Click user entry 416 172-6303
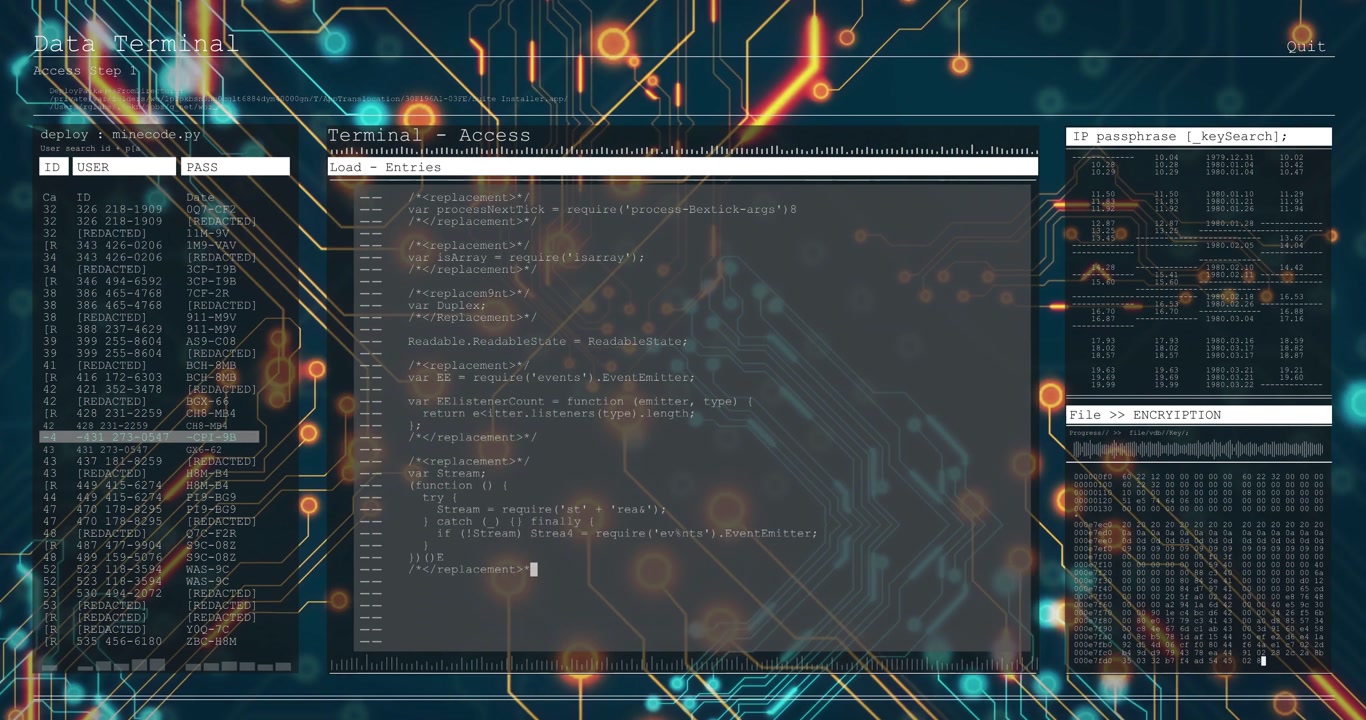 pos(119,377)
